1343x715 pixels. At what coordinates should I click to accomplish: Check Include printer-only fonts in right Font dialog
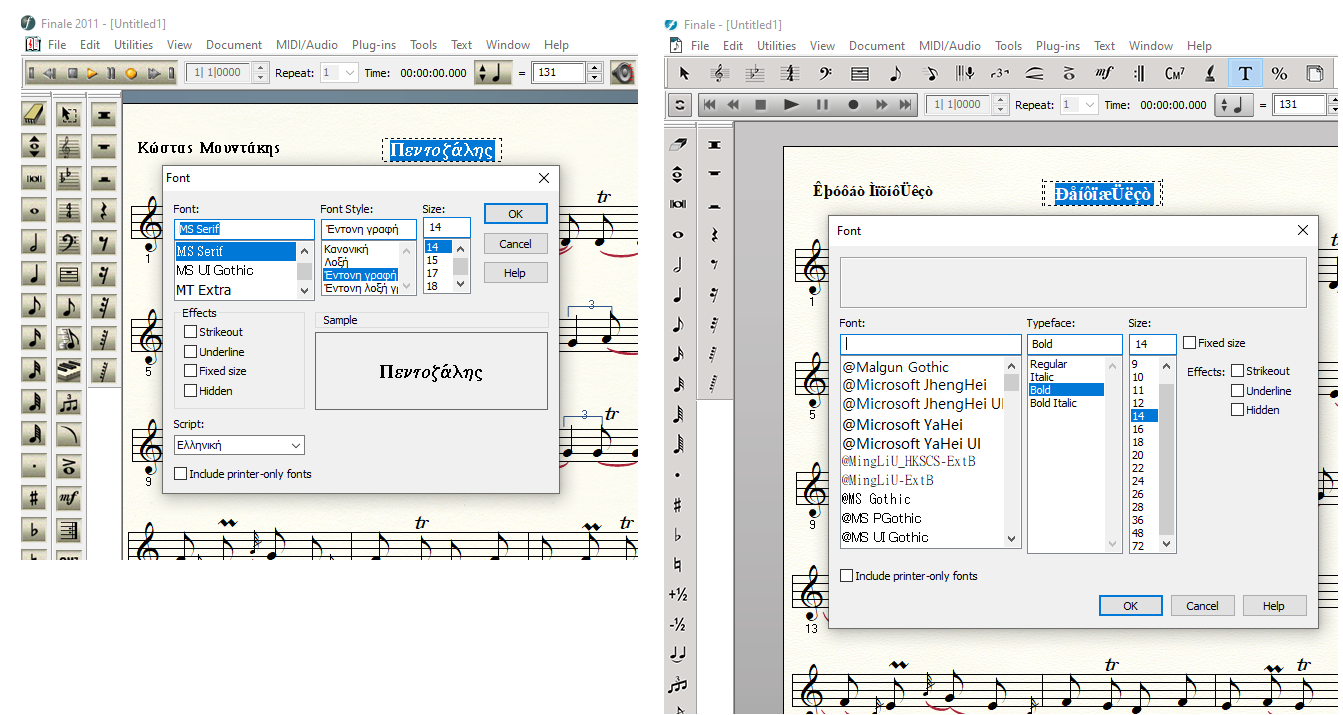(x=847, y=576)
